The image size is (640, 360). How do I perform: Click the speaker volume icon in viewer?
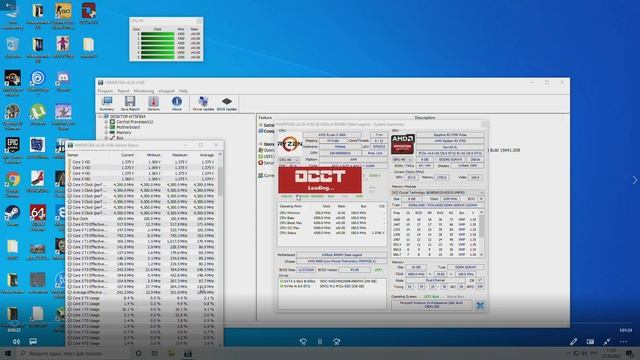(16, 341)
